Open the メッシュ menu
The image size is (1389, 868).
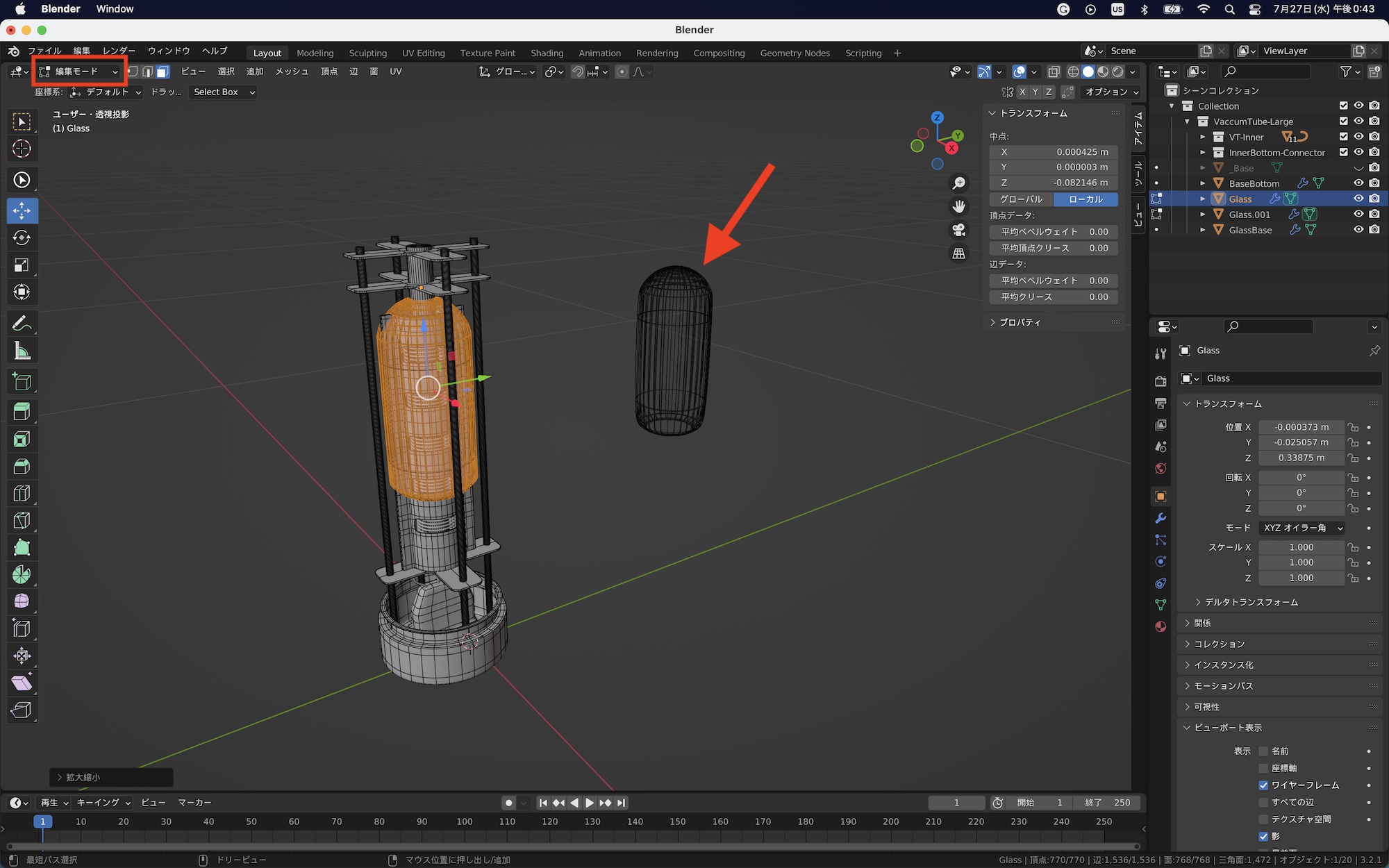coord(292,72)
